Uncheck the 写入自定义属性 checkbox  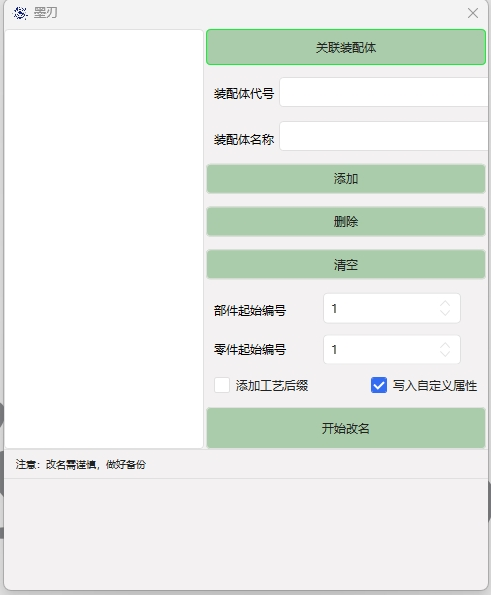point(379,385)
